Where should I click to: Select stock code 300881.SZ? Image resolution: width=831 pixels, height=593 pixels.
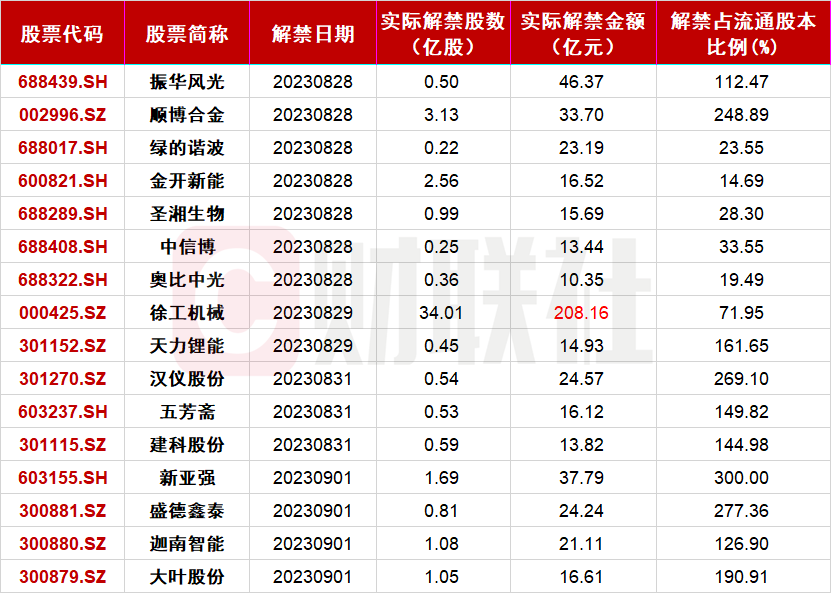pyautogui.click(x=63, y=510)
